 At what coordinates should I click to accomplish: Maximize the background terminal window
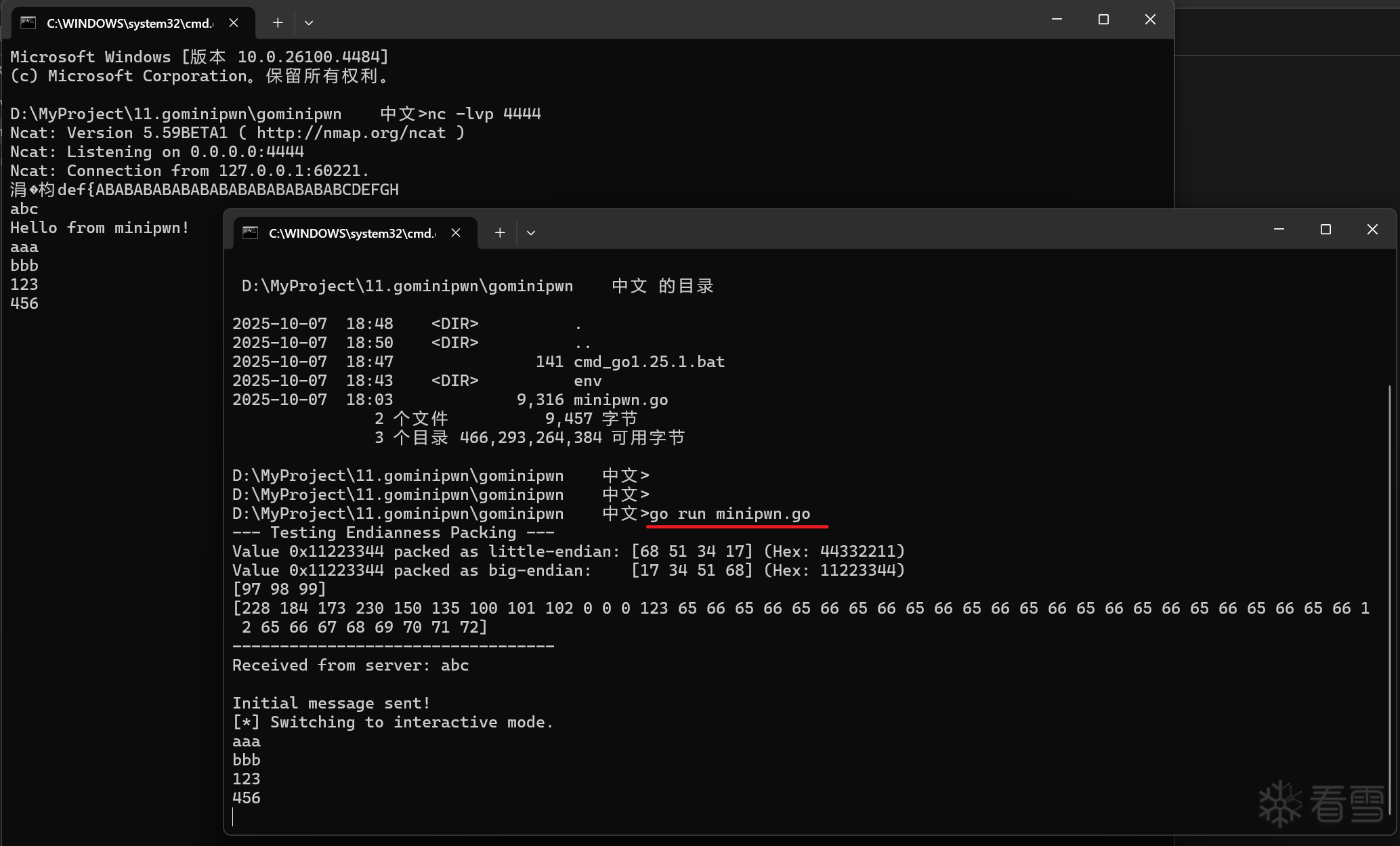coord(1103,20)
